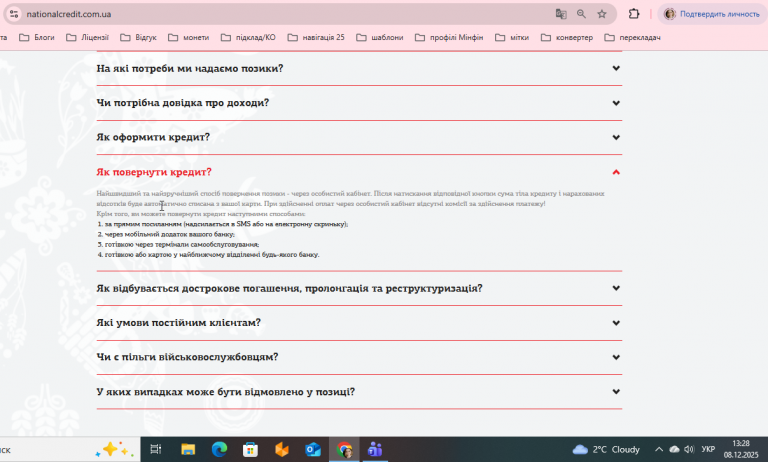
Task: Expand chevron for дострокове погашення, пролонгація question
Action: [616, 288]
